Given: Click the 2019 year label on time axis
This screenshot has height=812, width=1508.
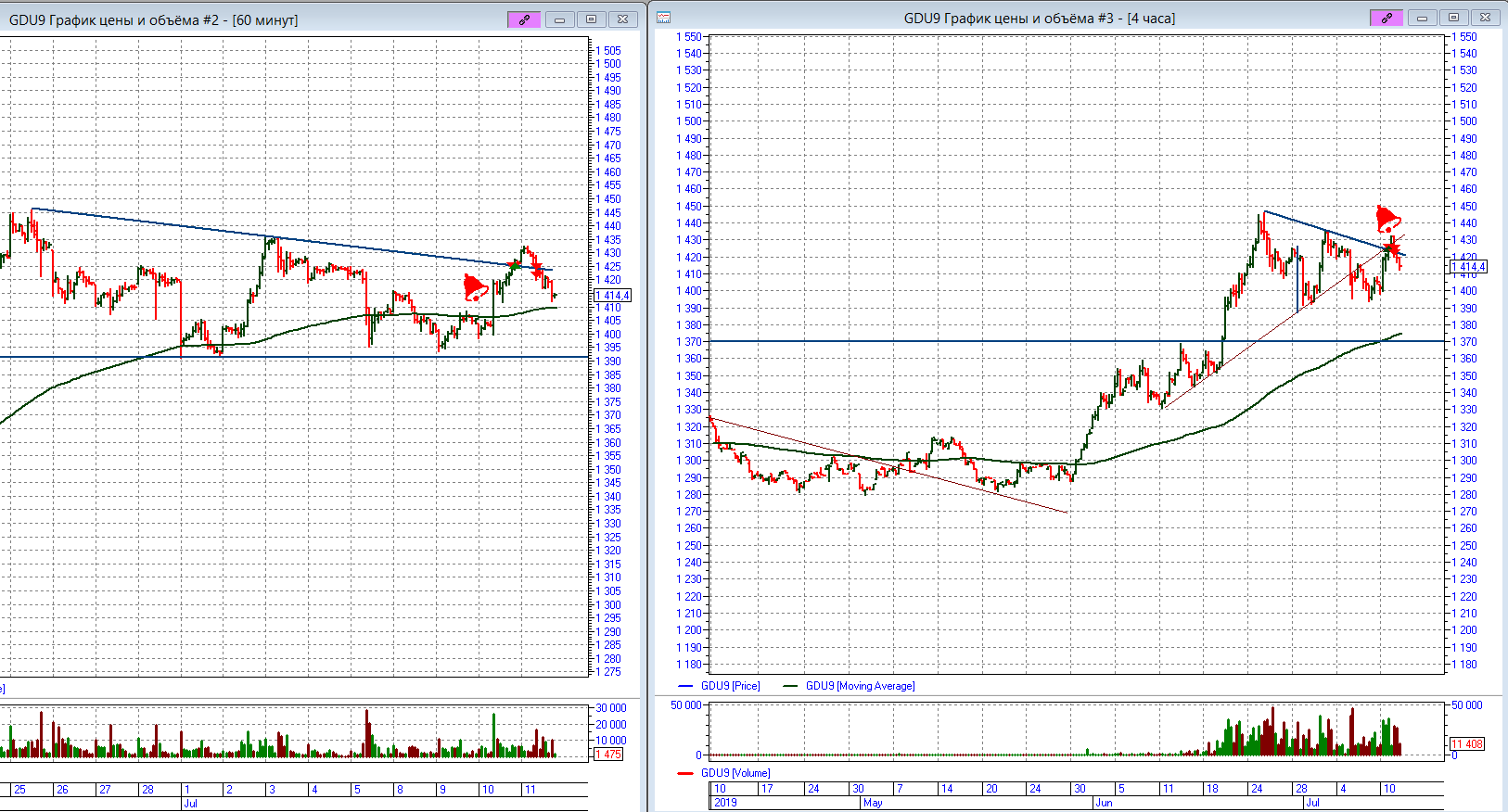Looking at the screenshot, I should click(725, 803).
